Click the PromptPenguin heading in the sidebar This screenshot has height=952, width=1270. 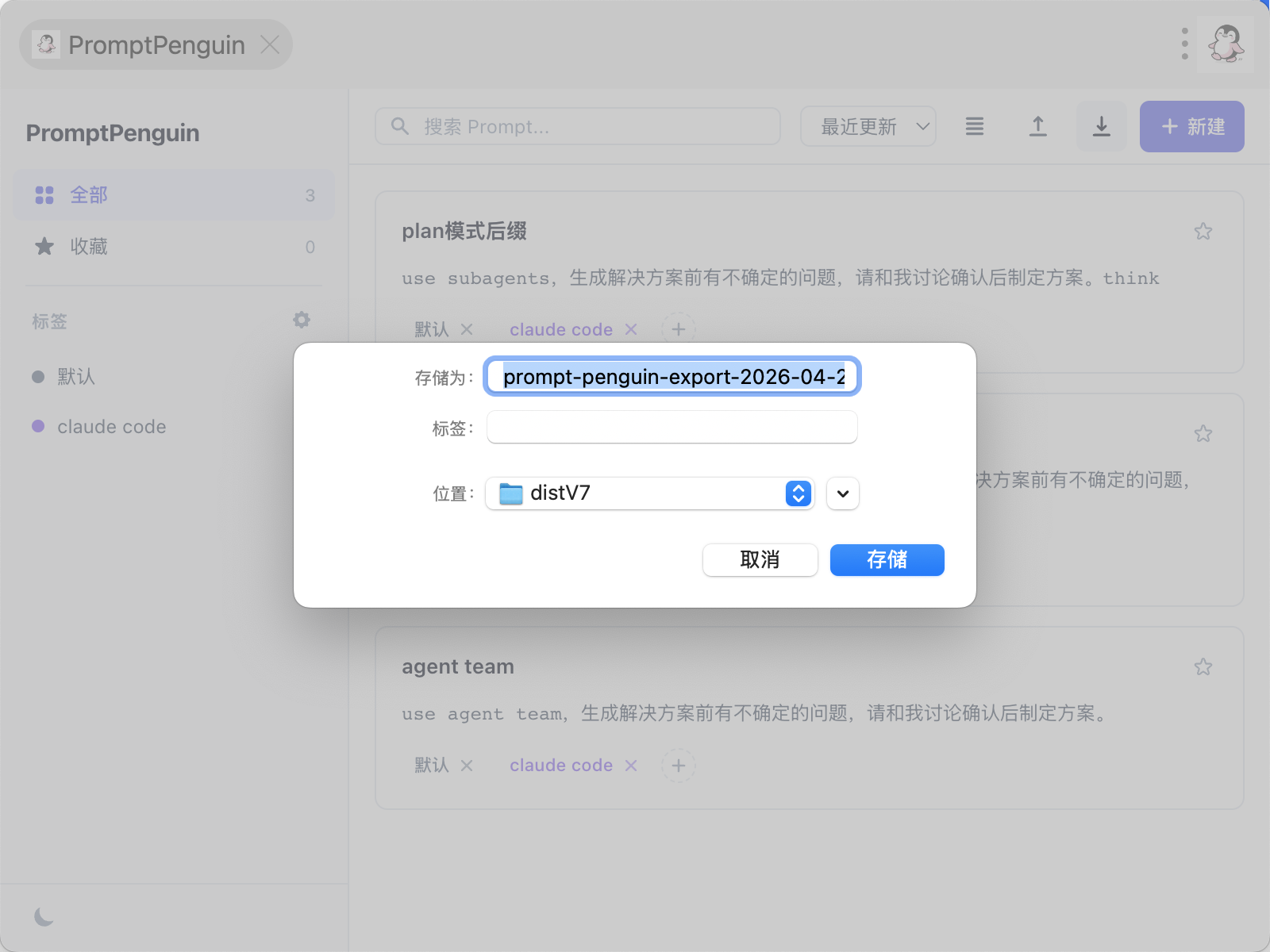point(113,132)
